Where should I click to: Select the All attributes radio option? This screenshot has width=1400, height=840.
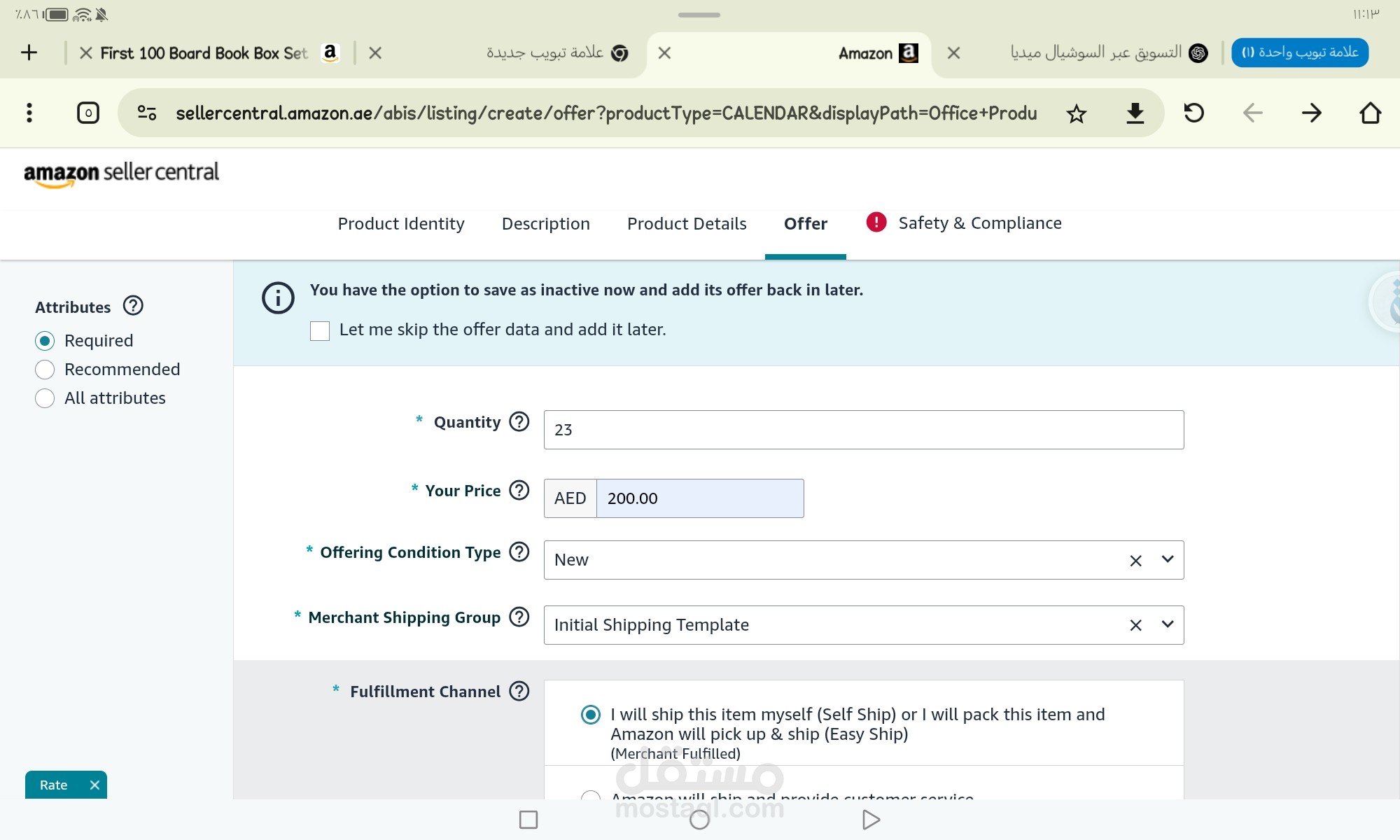coord(45,398)
